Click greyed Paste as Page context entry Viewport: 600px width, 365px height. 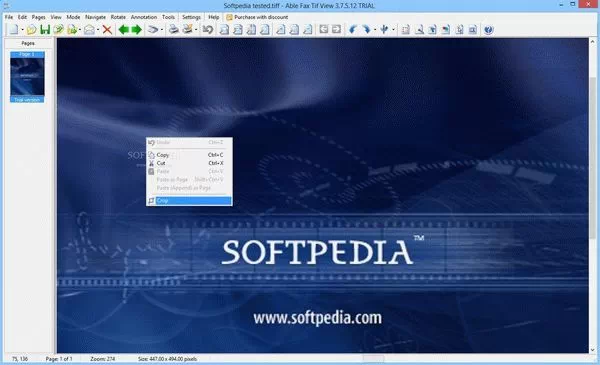pos(189,179)
